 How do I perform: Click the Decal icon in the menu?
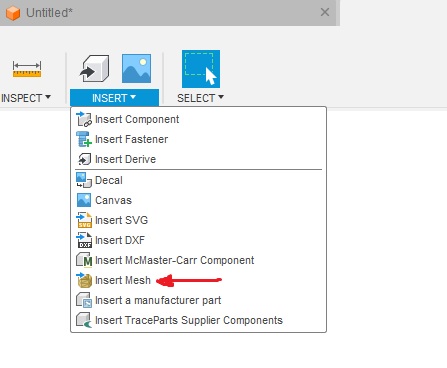point(84,180)
